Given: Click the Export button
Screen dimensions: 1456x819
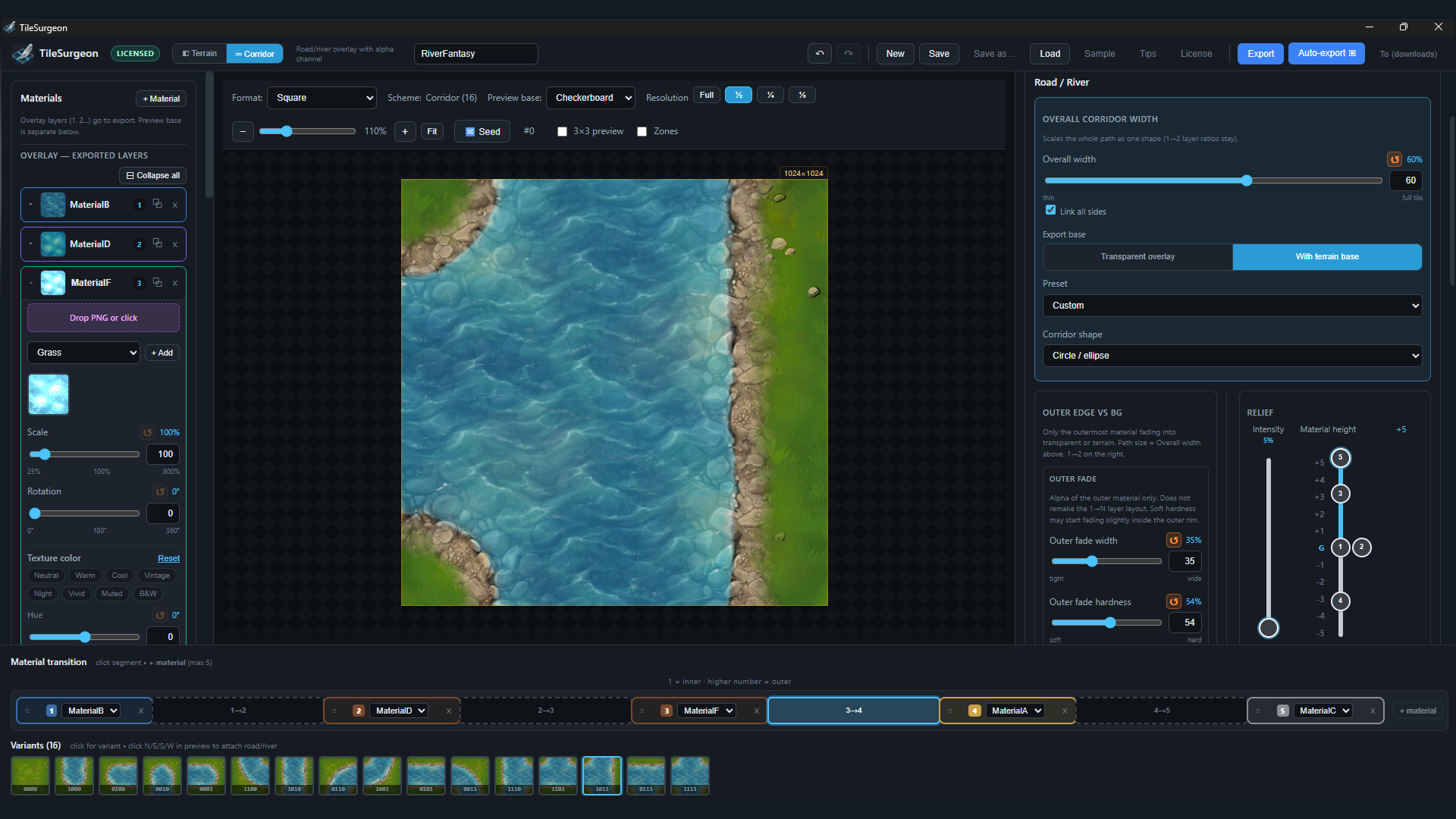Looking at the screenshot, I should coord(1260,54).
